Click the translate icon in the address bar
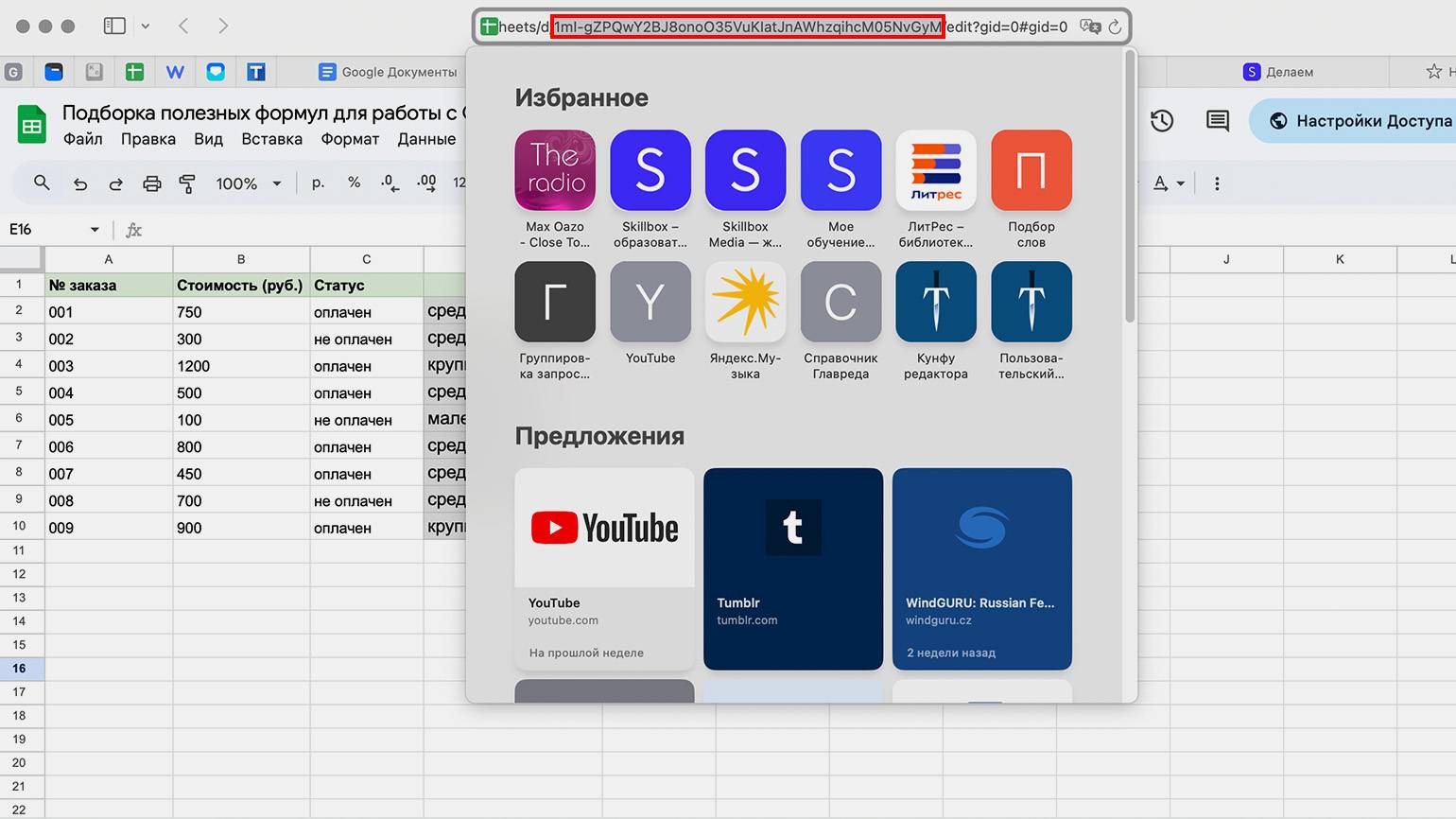1456x819 pixels. tap(1090, 26)
